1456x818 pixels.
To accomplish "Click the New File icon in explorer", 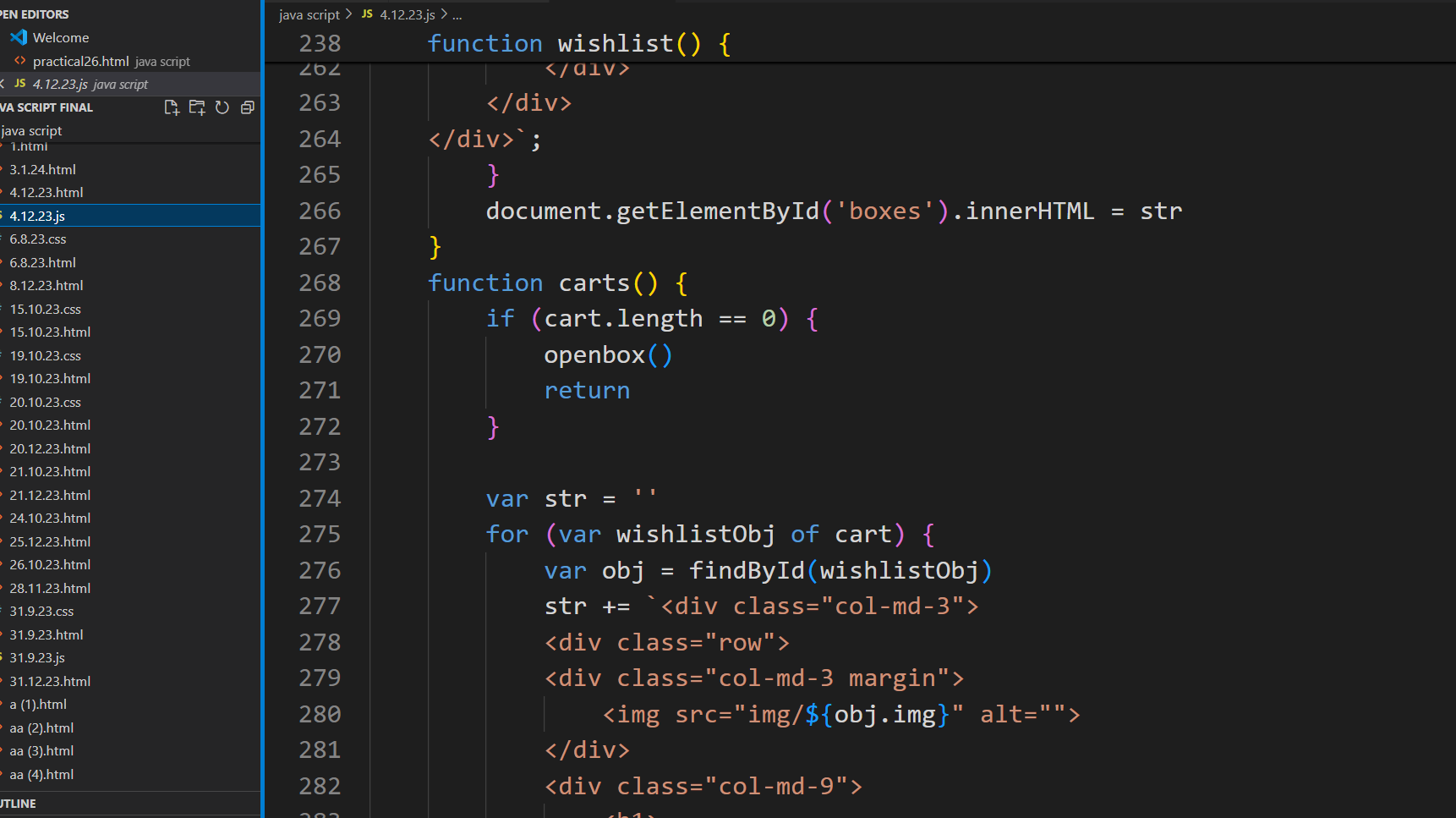I will 172,107.
